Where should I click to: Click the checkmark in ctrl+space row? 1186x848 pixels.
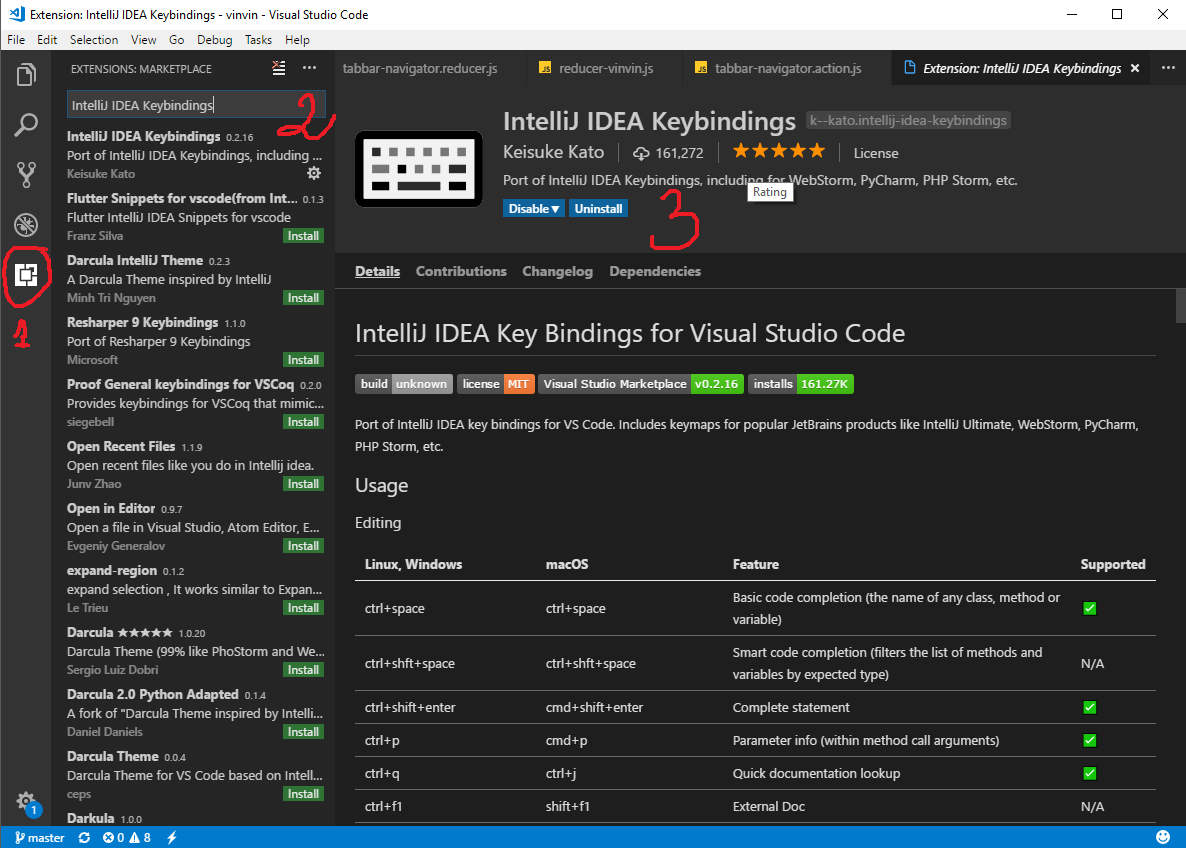point(1089,608)
